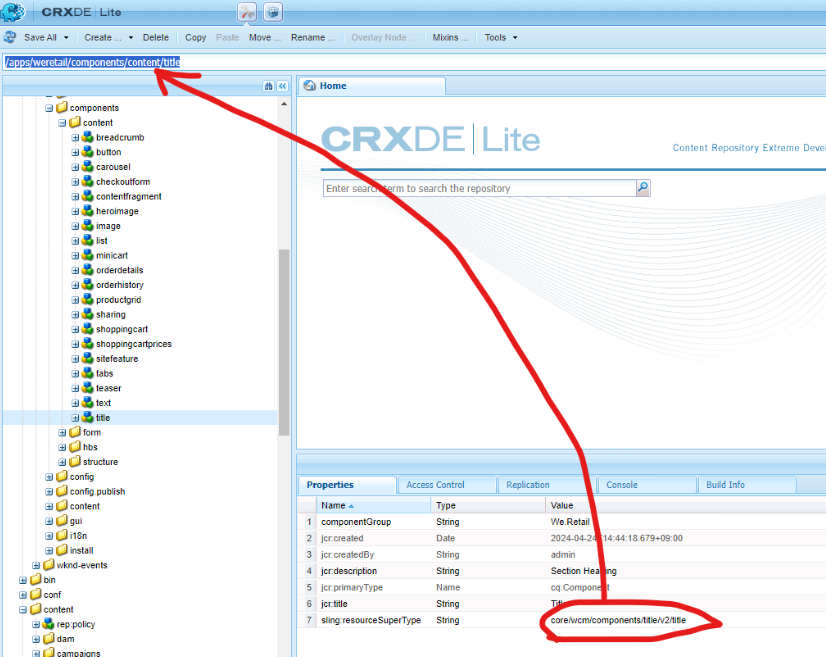The image size is (826, 657).
Task: Open the tools icon in header
Action: [247, 12]
